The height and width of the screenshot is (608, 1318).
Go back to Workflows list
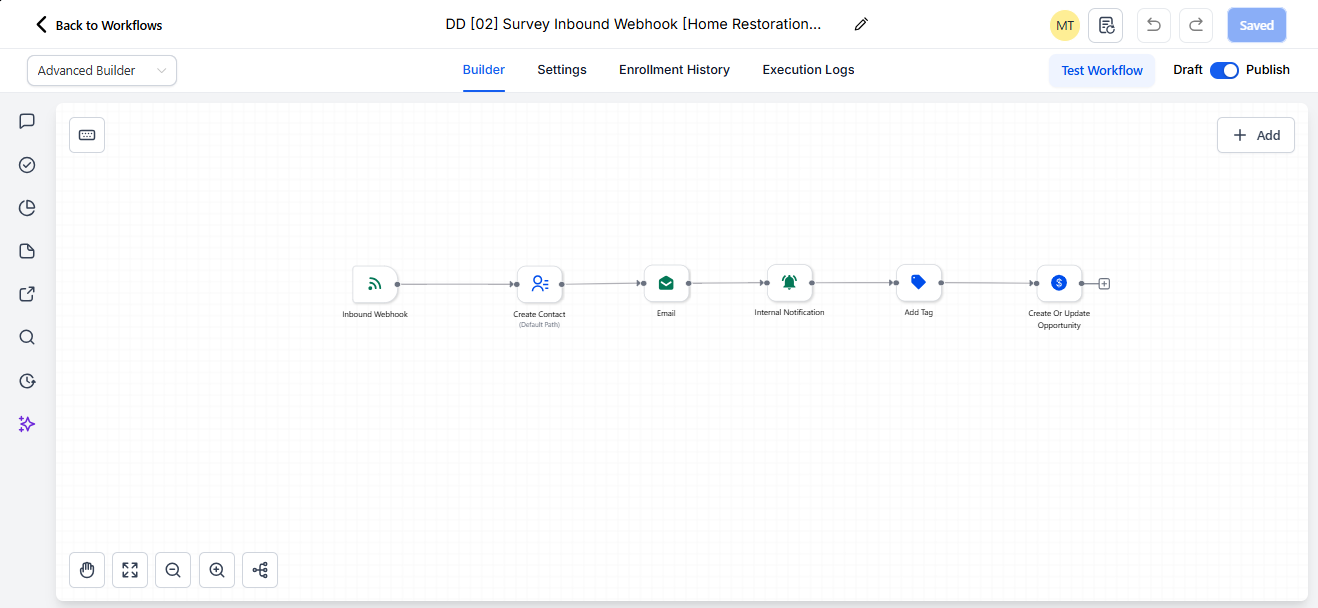pos(98,25)
